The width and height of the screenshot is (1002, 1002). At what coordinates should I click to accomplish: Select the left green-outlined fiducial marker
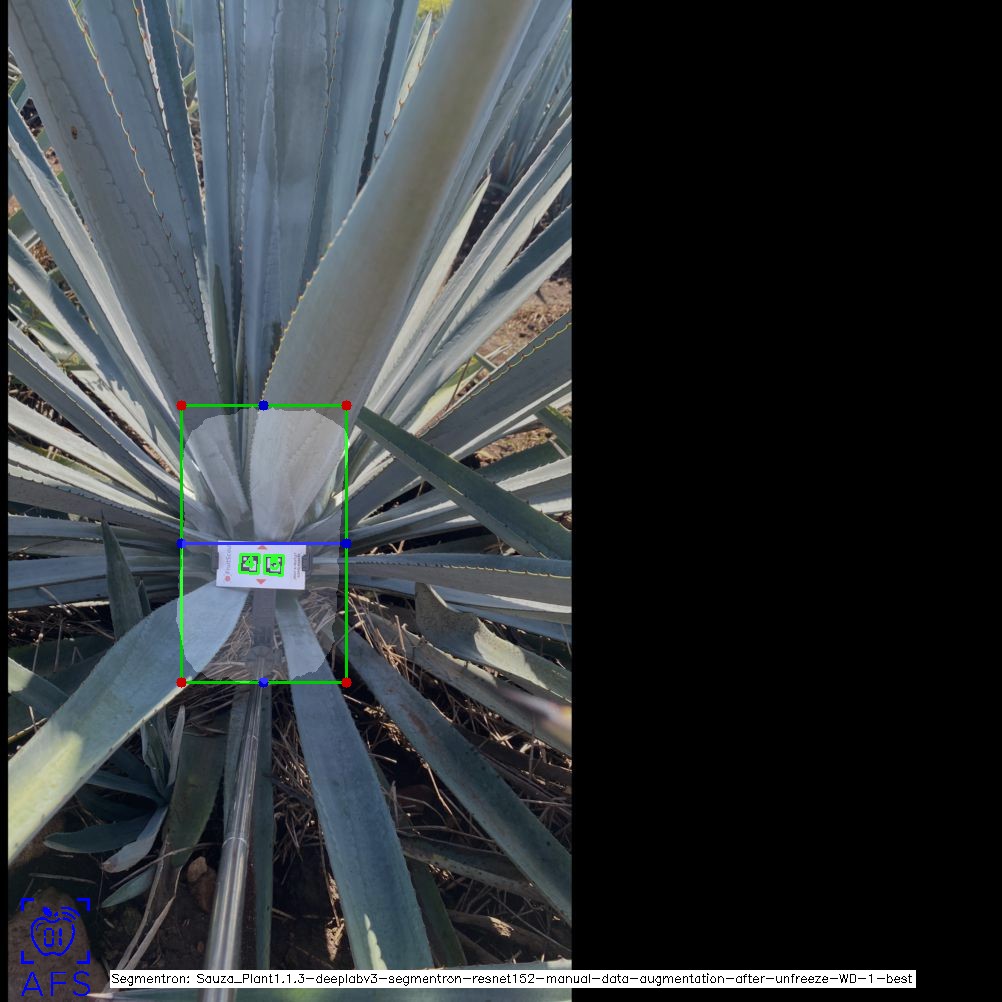point(249,565)
